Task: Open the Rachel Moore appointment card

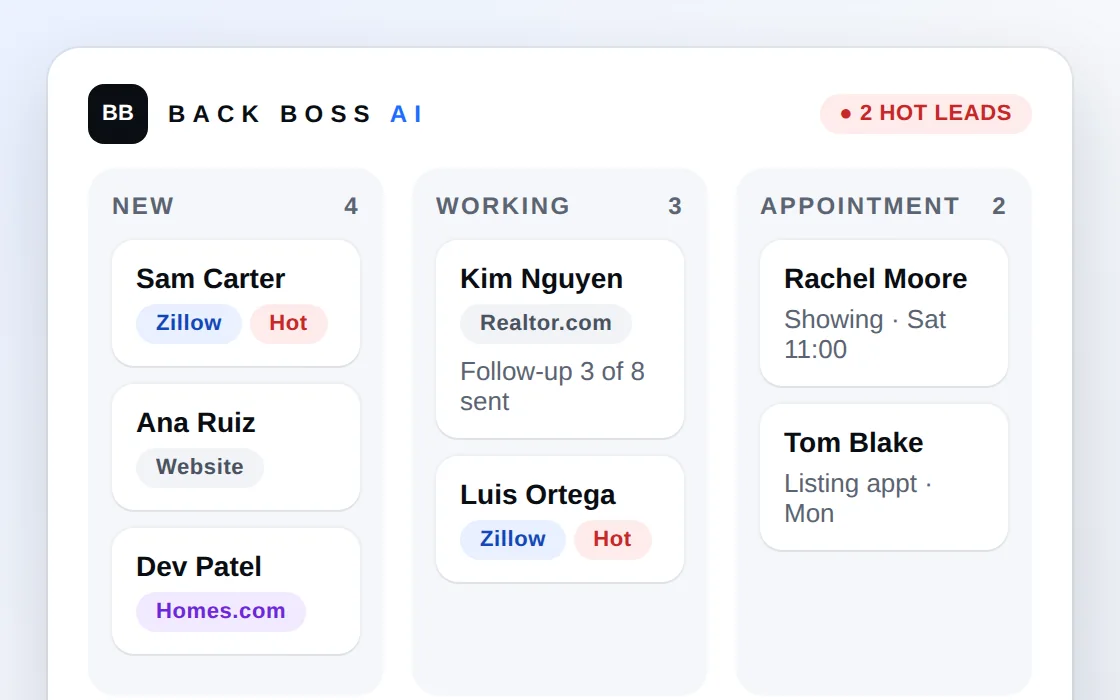Action: pos(884,313)
